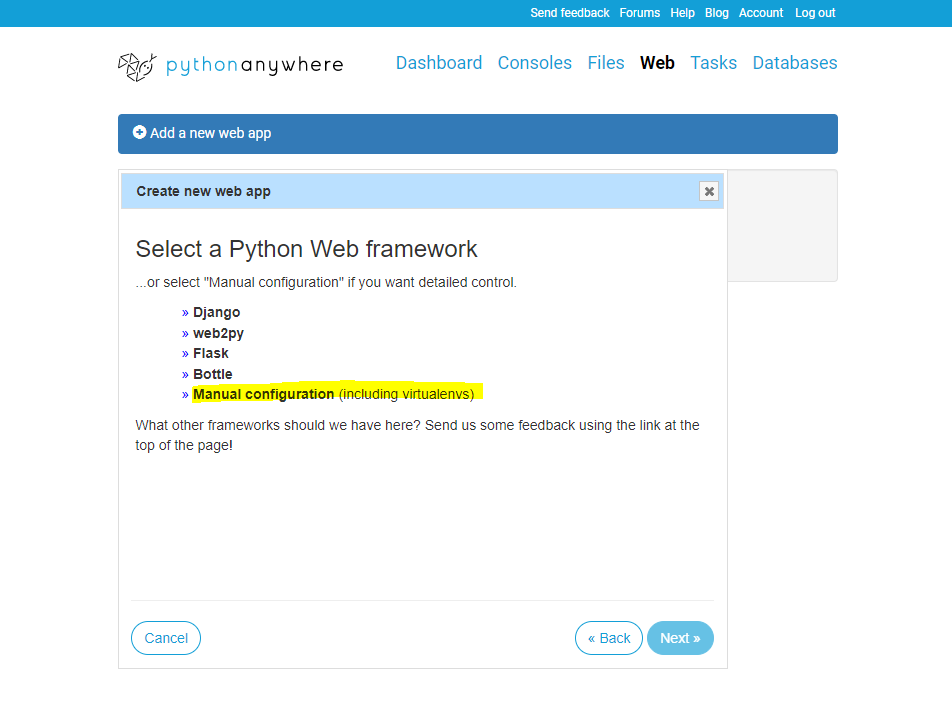The width and height of the screenshot is (952, 722).
Task: Click the Cancel button
Action: [x=166, y=638]
